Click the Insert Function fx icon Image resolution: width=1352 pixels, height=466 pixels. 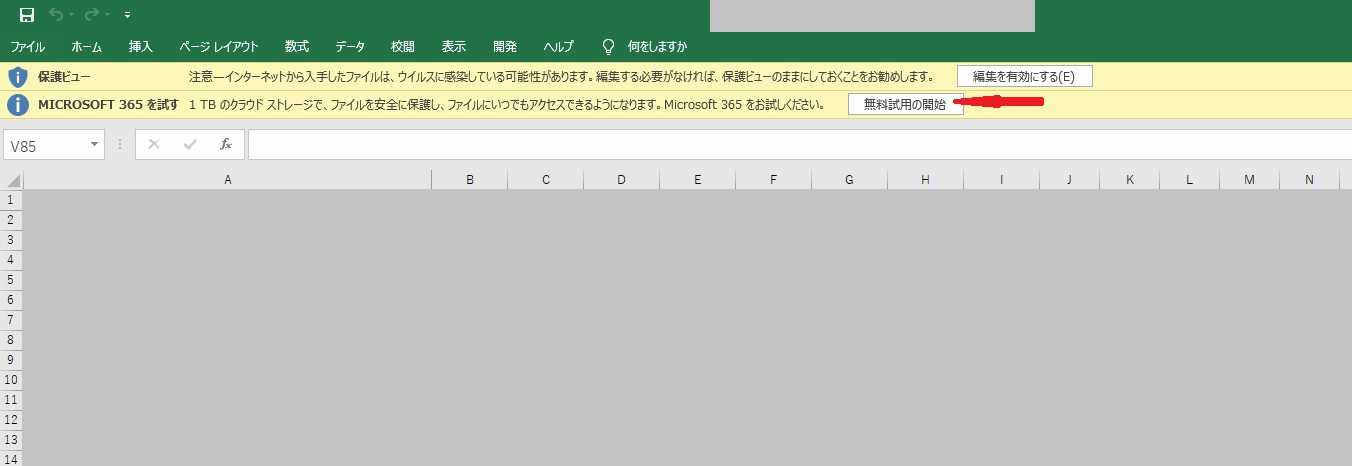(x=226, y=144)
